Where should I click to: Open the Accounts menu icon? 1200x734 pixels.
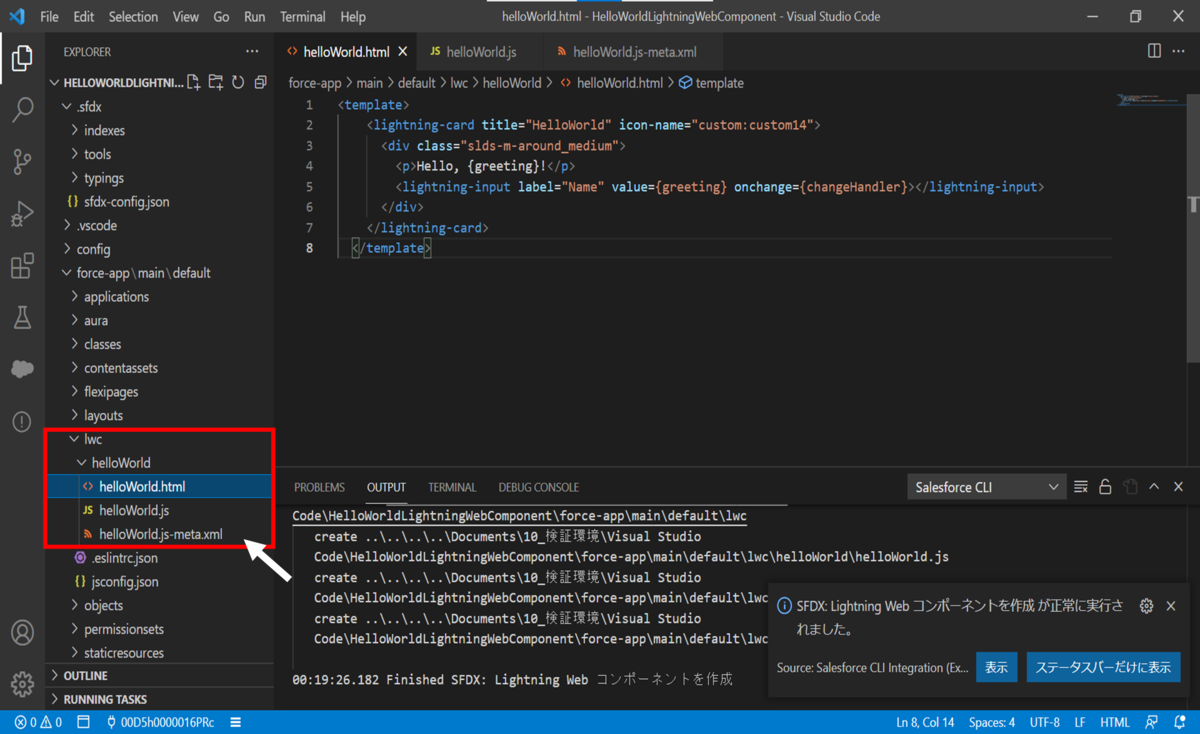22,633
